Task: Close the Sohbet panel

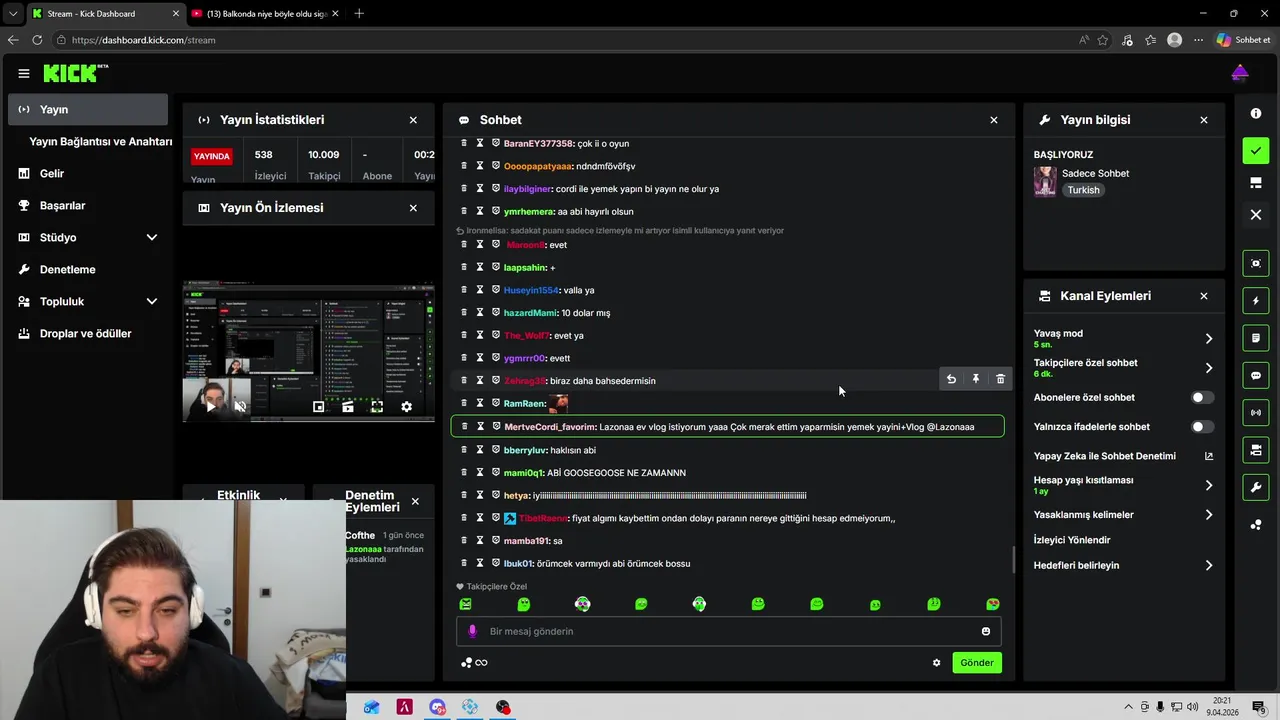Action: 993,120
